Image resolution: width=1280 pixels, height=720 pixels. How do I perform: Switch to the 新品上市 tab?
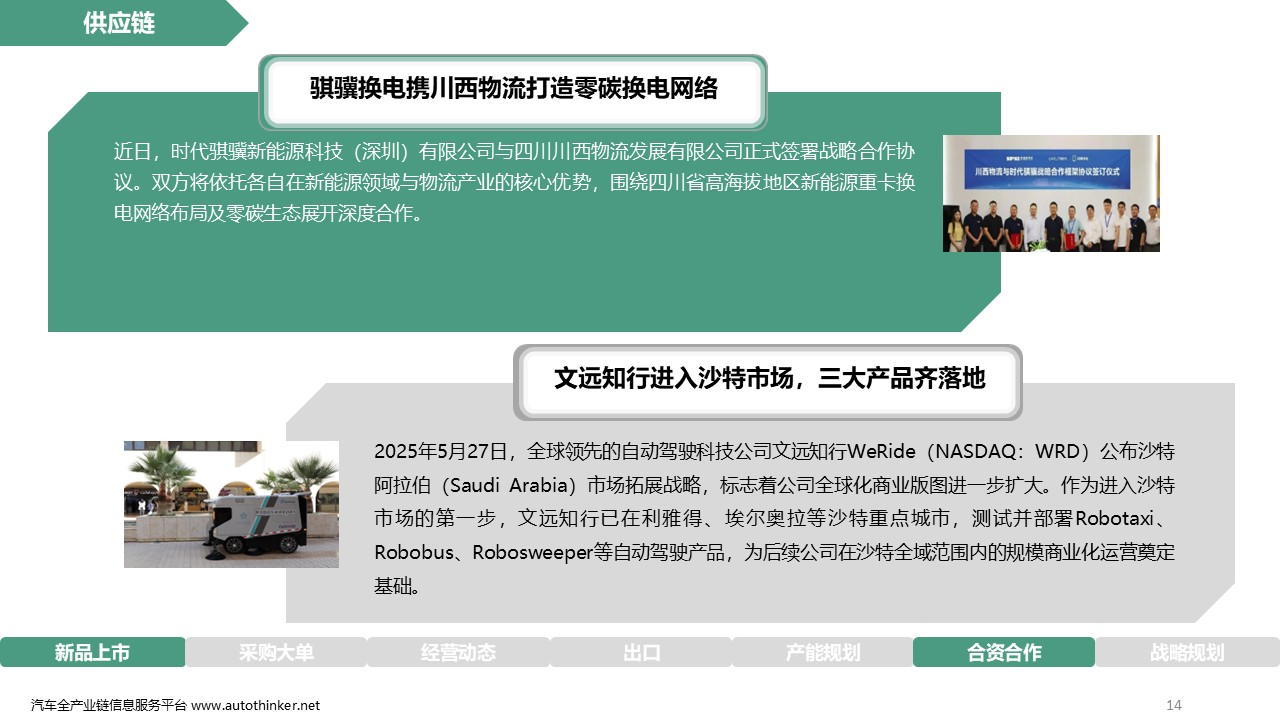92,653
